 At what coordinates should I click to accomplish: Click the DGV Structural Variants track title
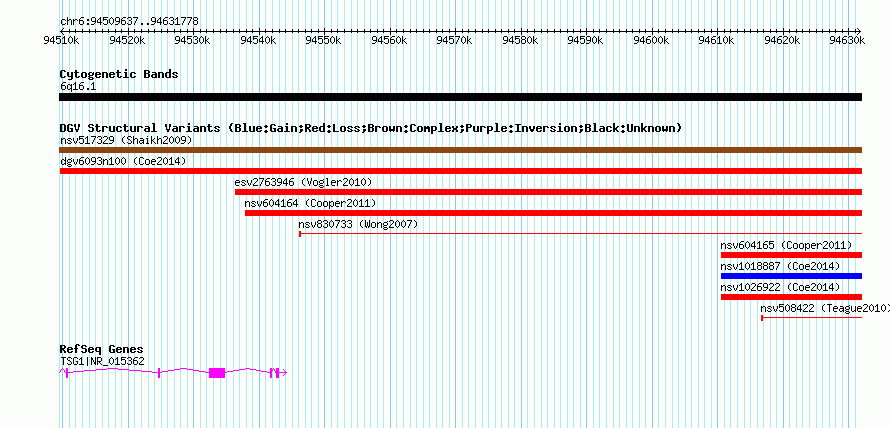click(x=371, y=128)
